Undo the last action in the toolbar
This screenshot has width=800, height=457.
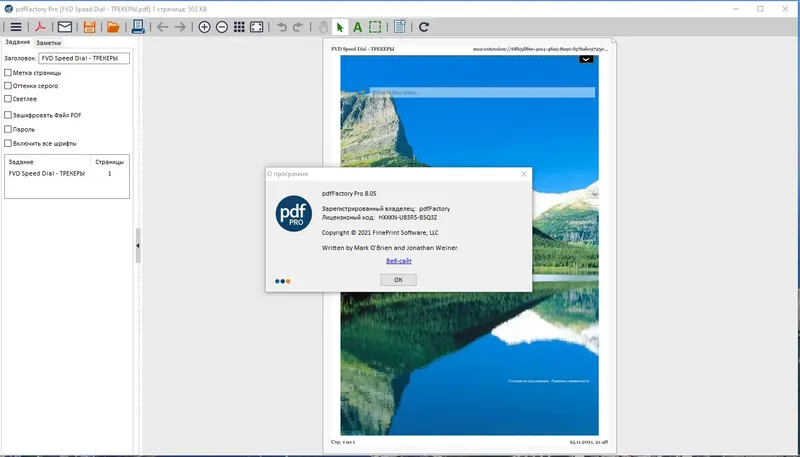click(x=282, y=27)
